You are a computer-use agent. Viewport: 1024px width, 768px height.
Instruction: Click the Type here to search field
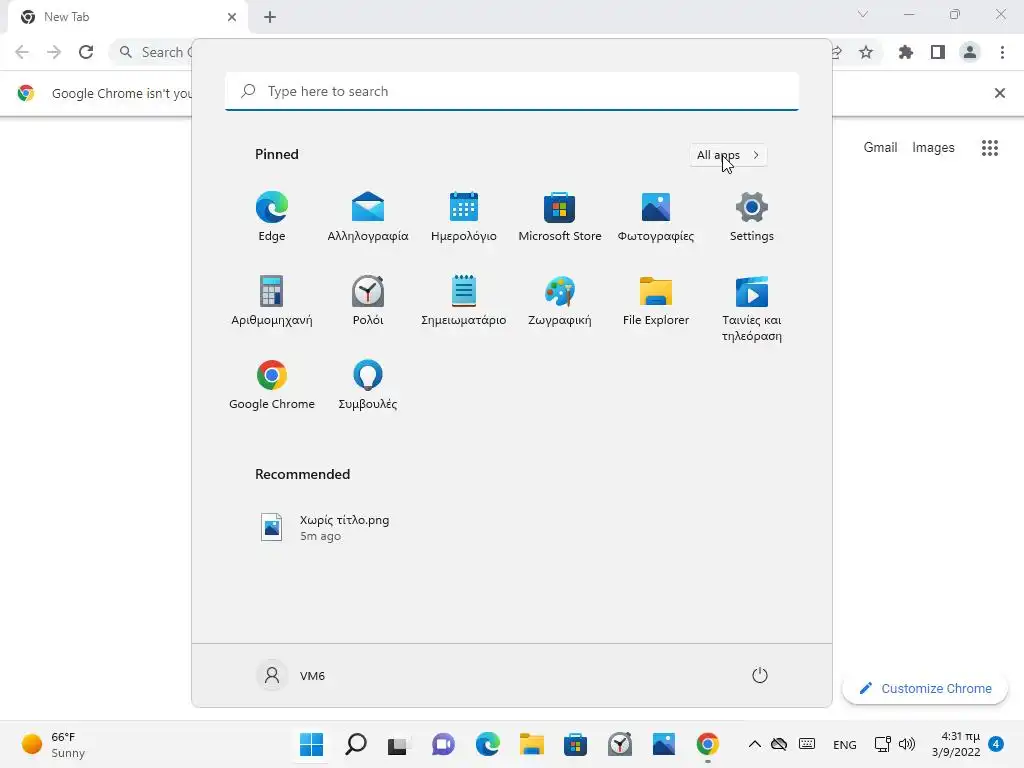(x=512, y=91)
